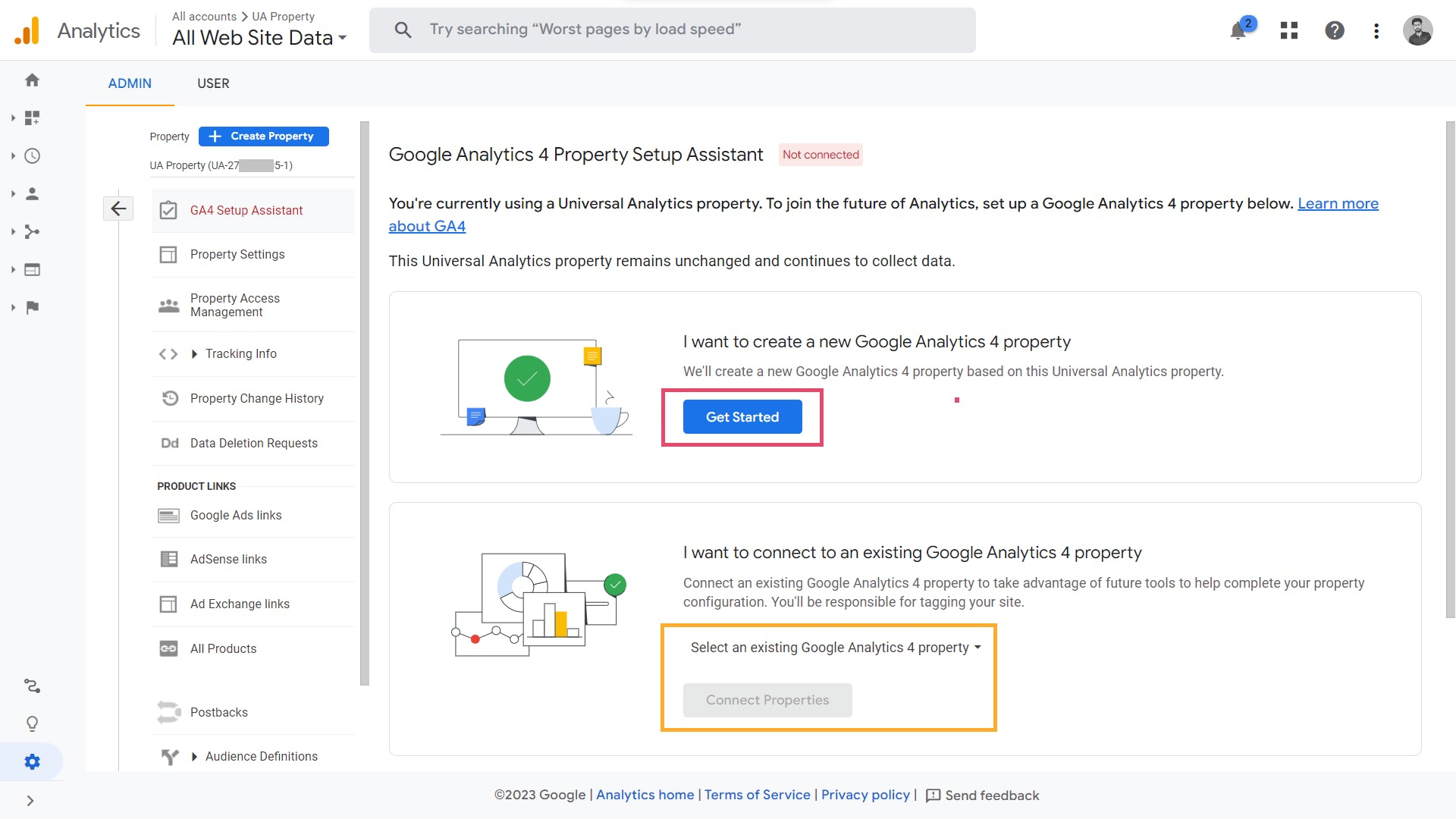Open the All Web Site Data view selector
The height and width of the screenshot is (819, 1456).
pos(259,37)
